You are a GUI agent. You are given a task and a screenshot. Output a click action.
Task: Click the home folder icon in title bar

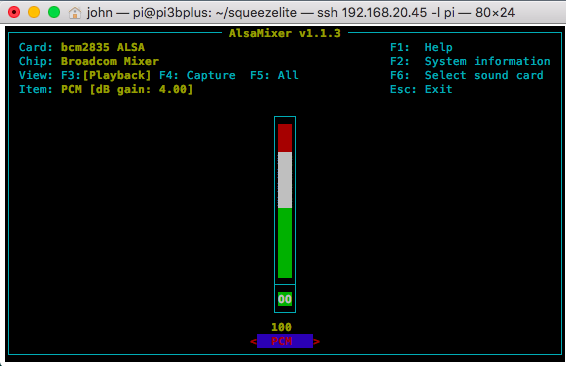75,13
